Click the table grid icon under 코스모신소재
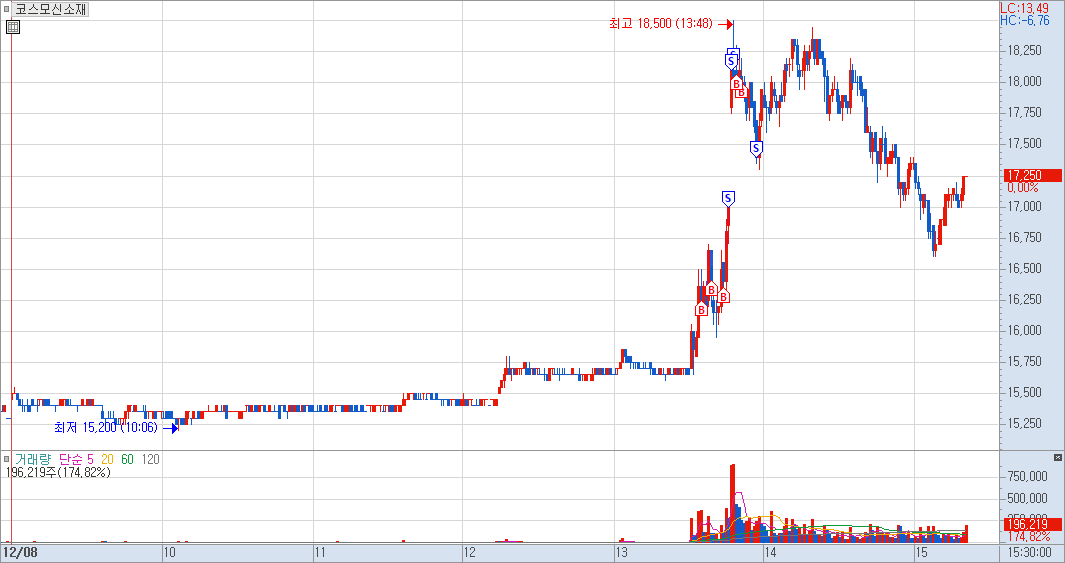The width and height of the screenshot is (1065, 563). (x=13, y=27)
